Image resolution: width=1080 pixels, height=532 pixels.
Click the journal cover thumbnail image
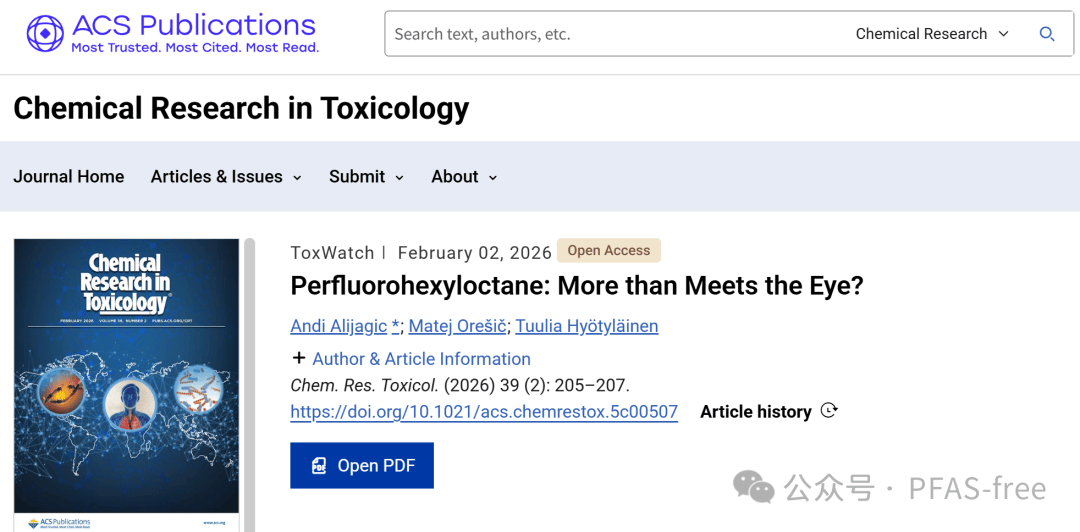[x=127, y=385]
